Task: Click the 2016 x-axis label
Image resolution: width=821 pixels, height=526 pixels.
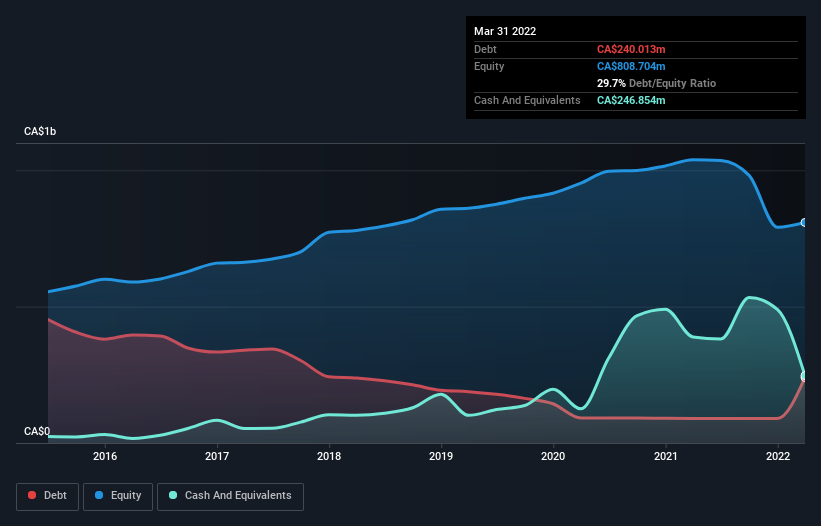Action: tap(105, 456)
